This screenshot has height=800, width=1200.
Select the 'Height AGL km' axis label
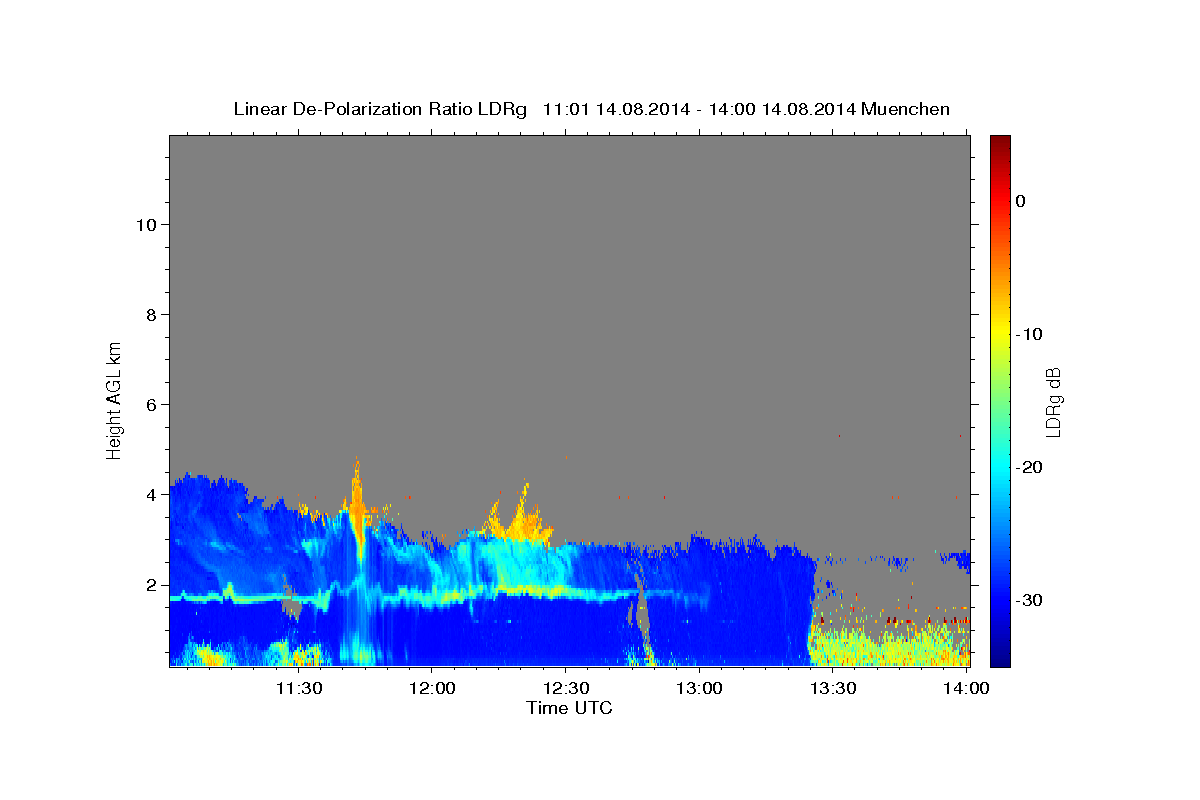click(114, 400)
